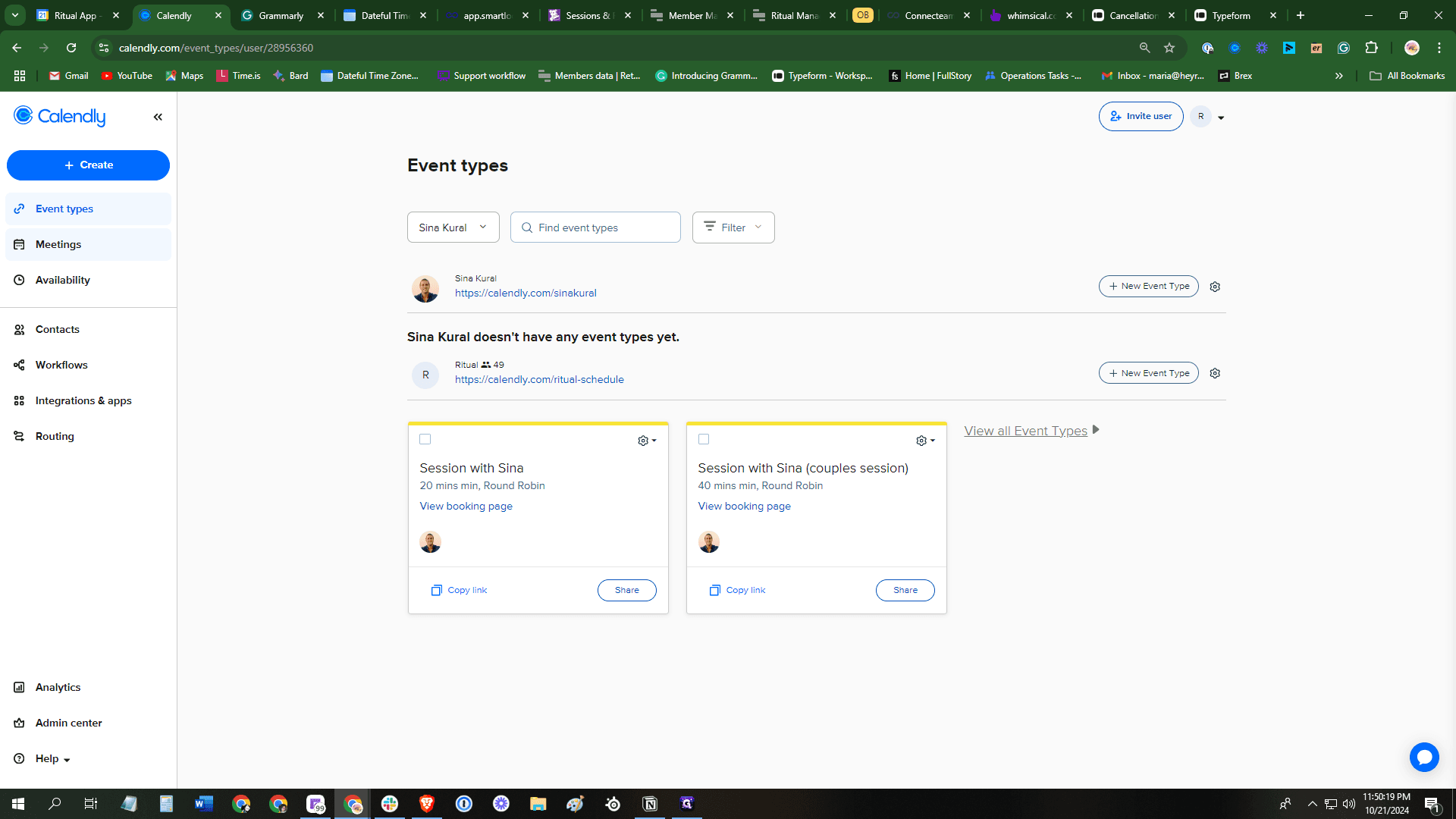Open settings gear for Ritual team row
The width and height of the screenshot is (1456, 819).
pos(1215,373)
